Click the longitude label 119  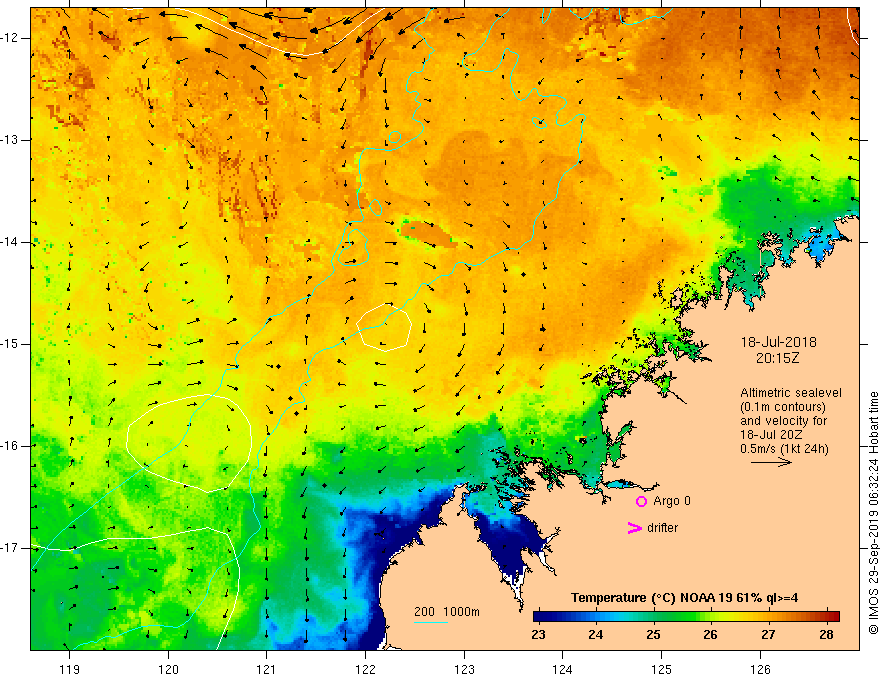[70, 669]
